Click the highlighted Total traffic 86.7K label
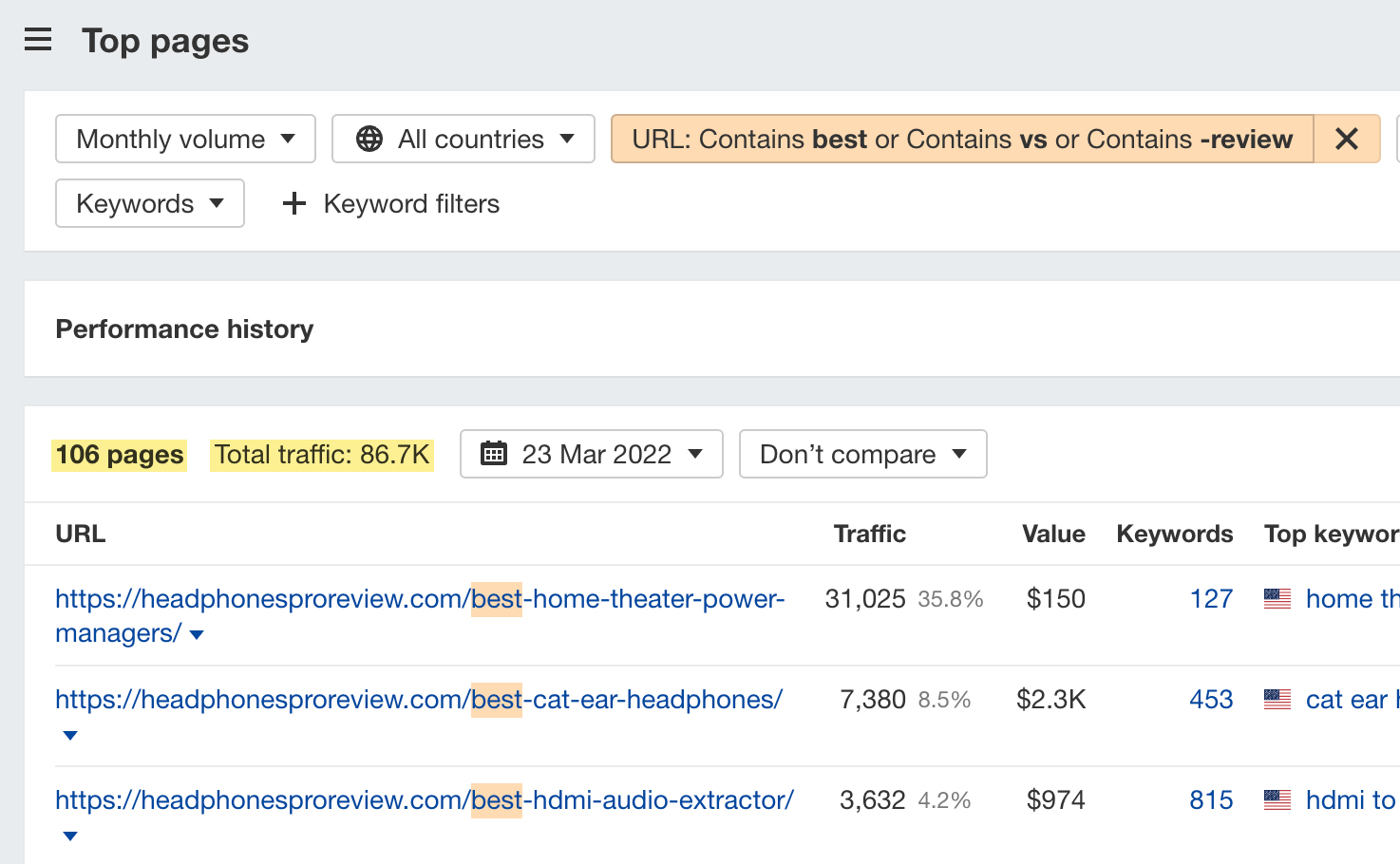The width and height of the screenshot is (1400, 864). point(322,454)
